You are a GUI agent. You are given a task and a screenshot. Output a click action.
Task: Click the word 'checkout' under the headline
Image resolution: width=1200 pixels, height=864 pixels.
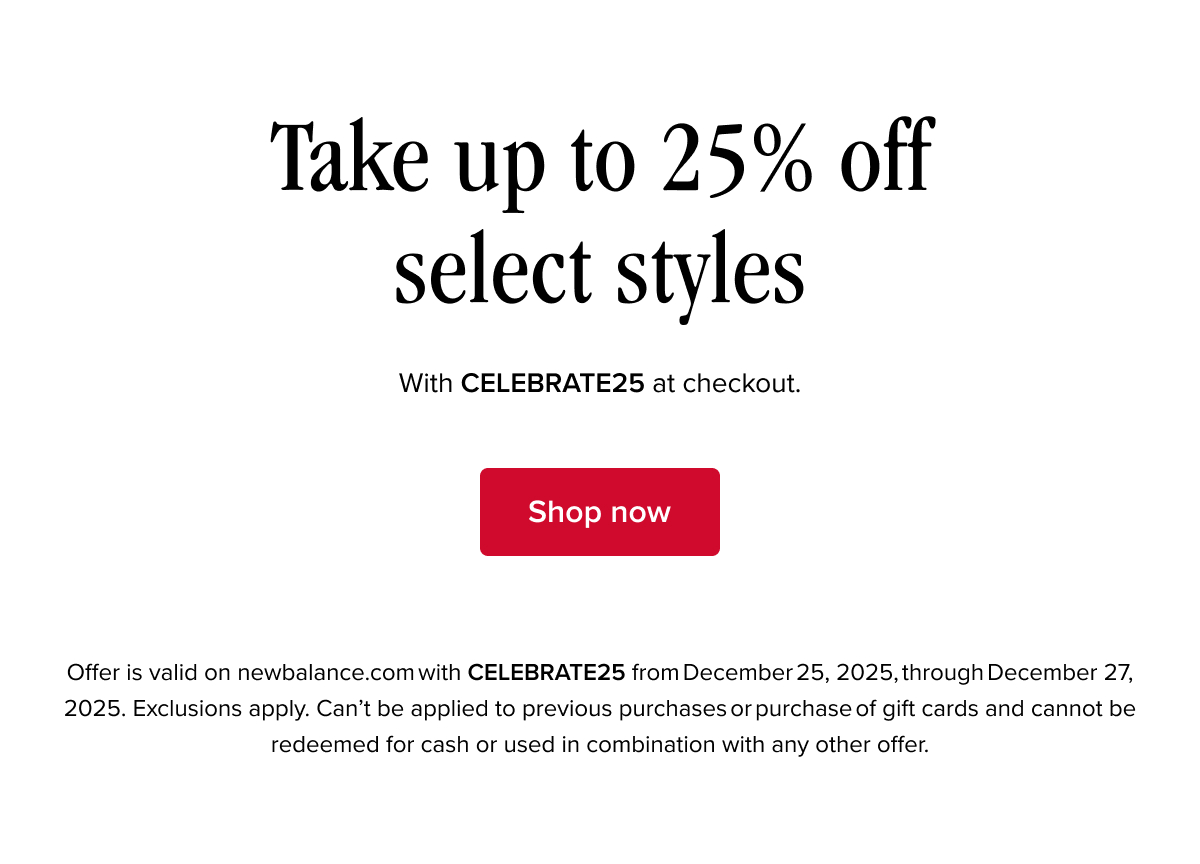click(739, 383)
